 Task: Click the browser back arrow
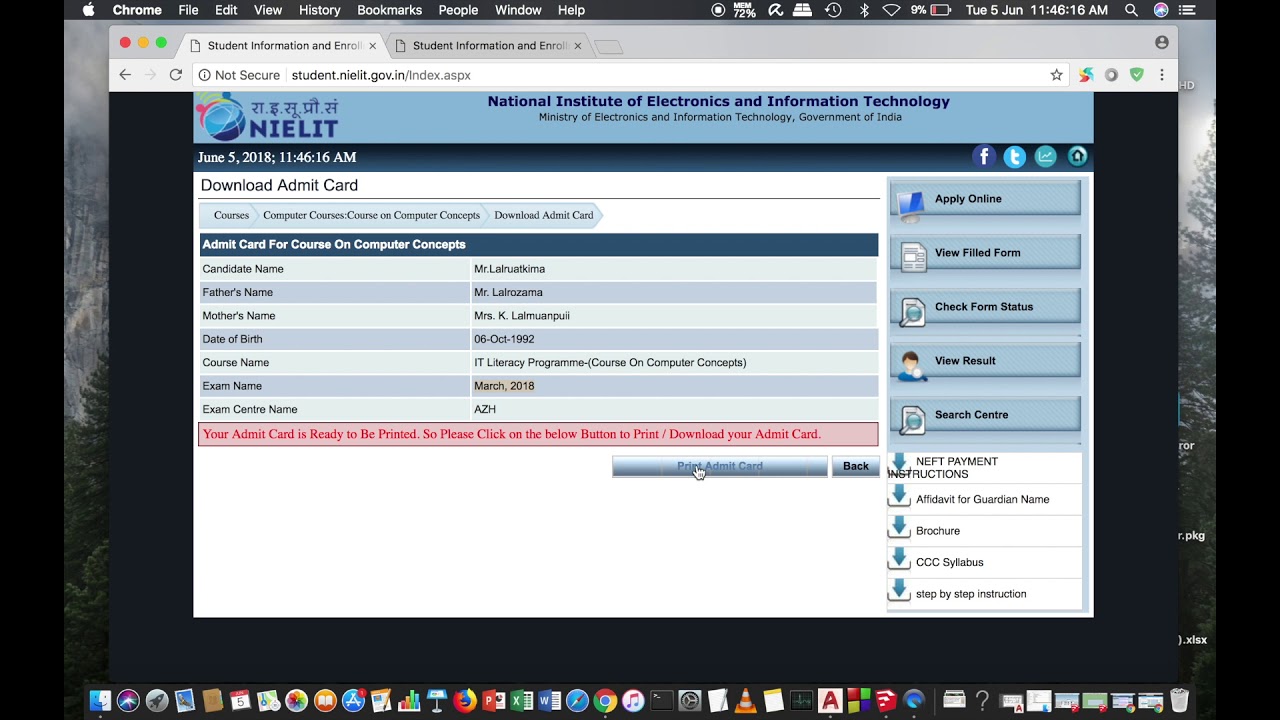[125, 75]
